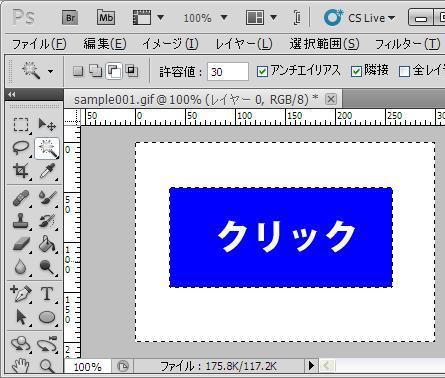
Task: Select the 3D Object Rotate tool
Action: 21,344
